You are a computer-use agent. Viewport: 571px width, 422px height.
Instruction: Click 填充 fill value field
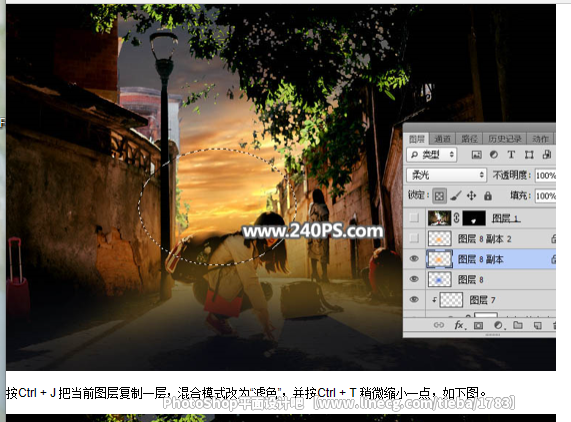(x=546, y=196)
